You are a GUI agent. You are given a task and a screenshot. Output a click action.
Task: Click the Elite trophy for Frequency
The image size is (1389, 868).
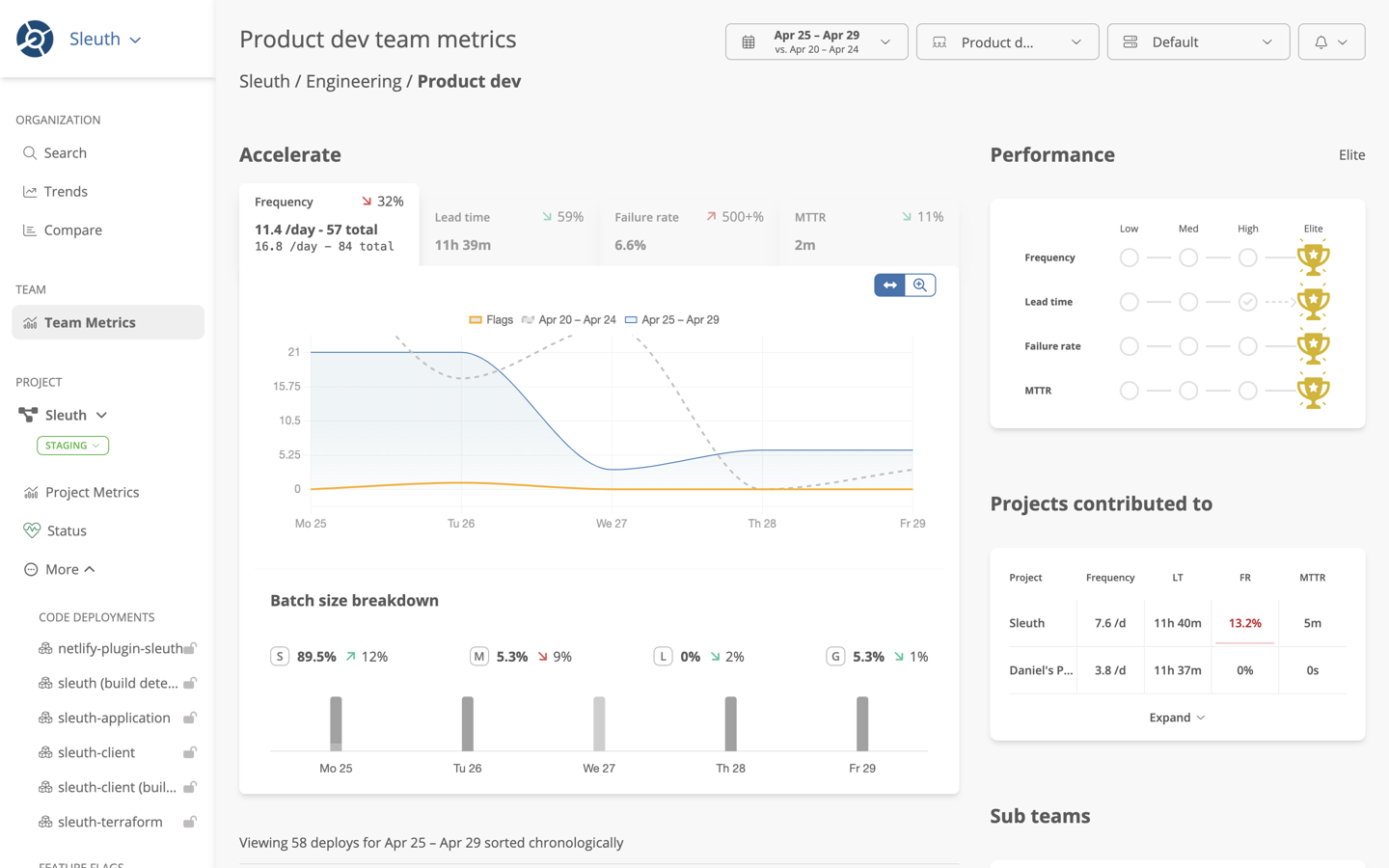[1312, 258]
